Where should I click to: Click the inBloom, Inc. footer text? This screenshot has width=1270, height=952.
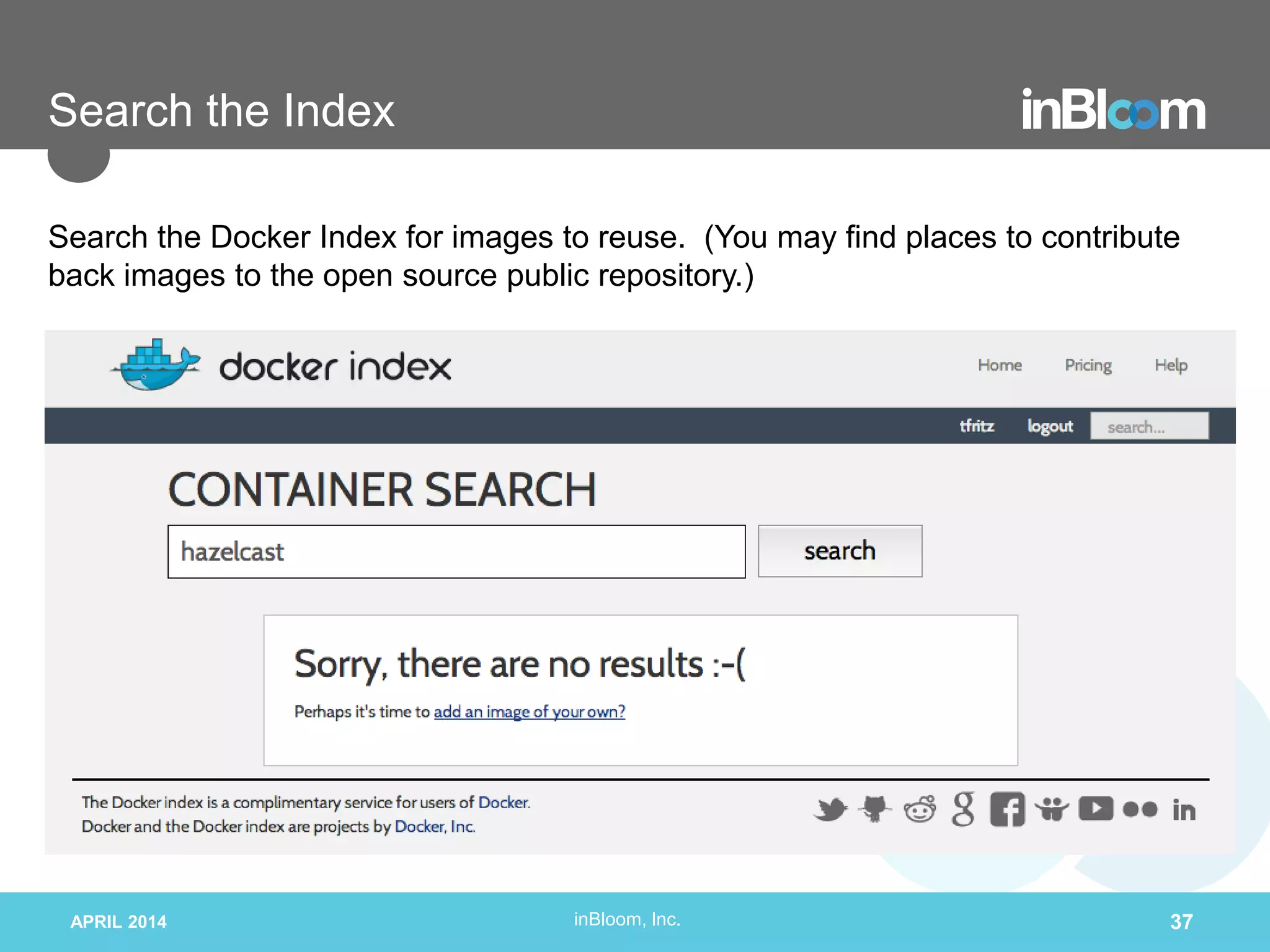point(627,919)
